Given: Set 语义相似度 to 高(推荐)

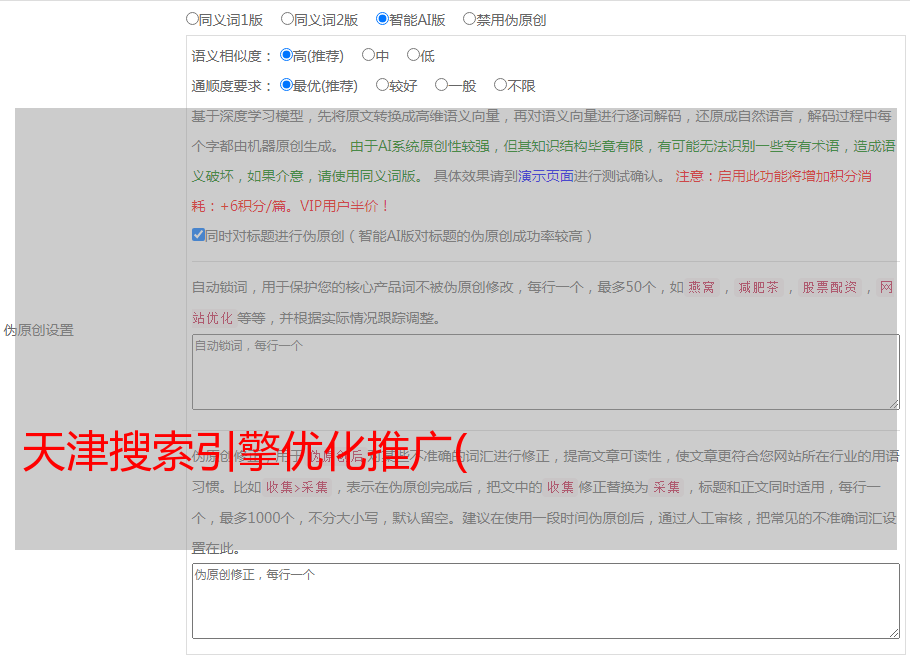Looking at the screenshot, I should (x=286, y=56).
